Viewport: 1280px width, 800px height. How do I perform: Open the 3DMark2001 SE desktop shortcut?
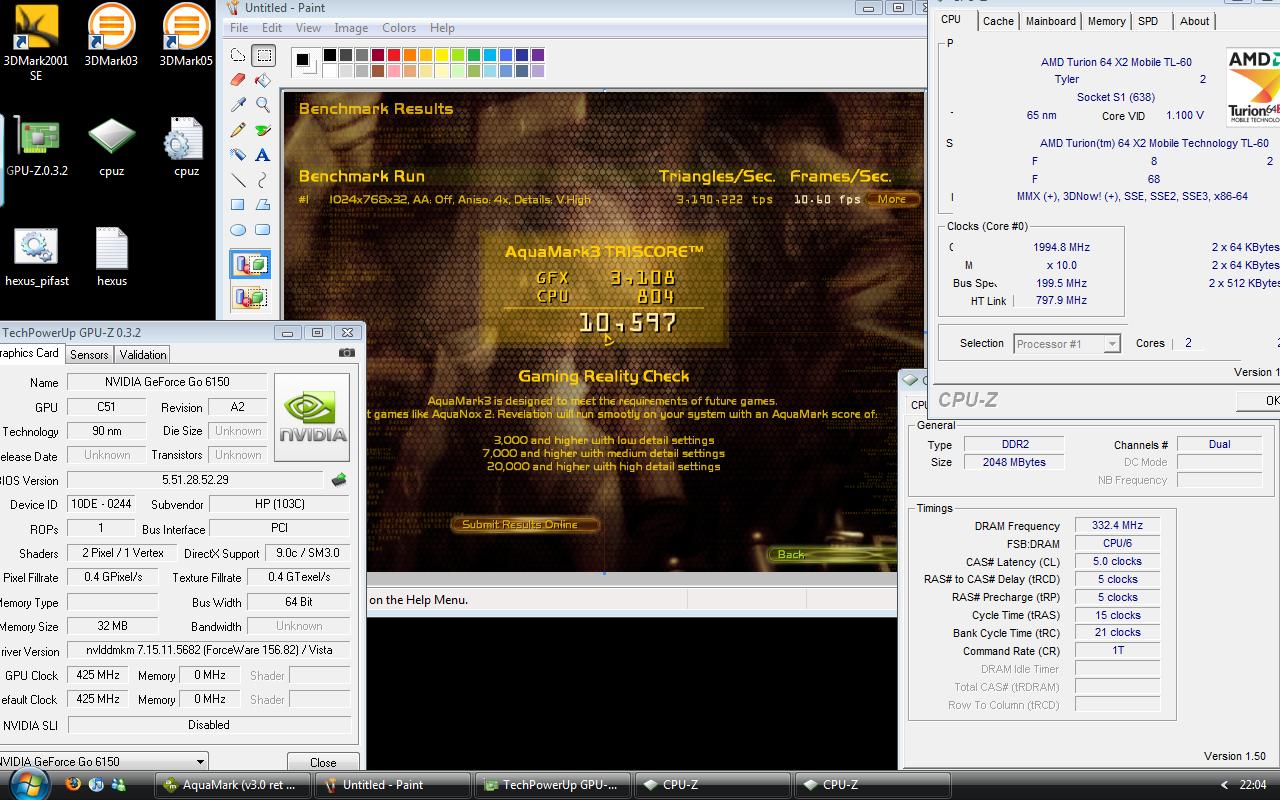36,42
